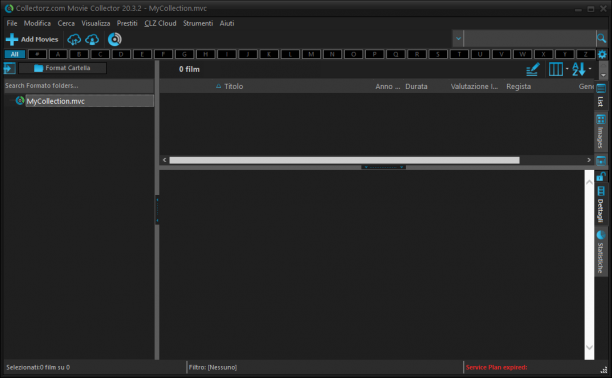Filter titles by letter G
Screen dimensions: 612x378
click(x=184, y=54)
